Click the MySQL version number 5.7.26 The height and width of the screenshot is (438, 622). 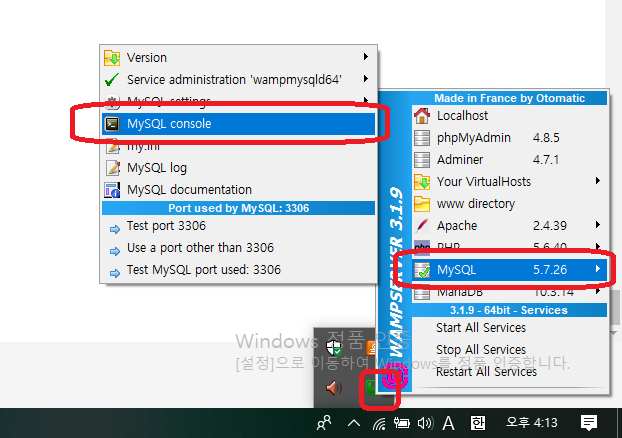coord(550,270)
